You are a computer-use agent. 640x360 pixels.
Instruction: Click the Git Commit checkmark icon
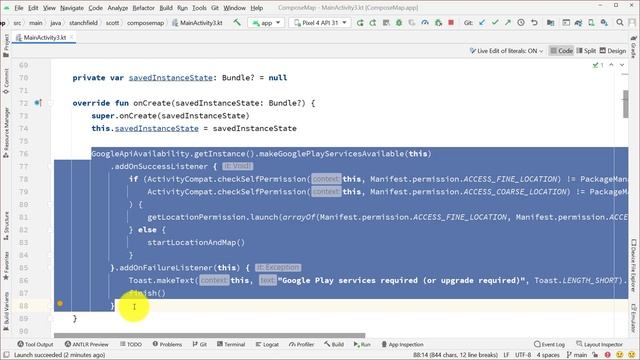pos(495,23)
